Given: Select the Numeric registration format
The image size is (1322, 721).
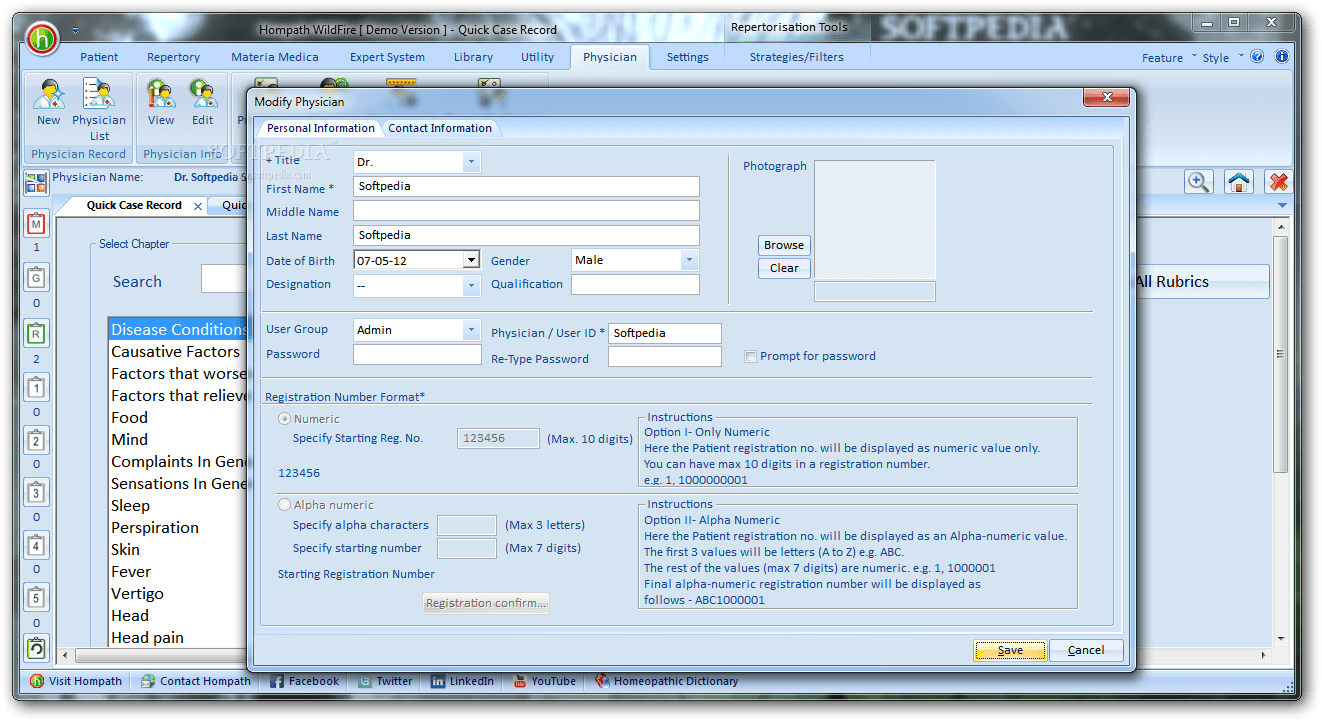Looking at the screenshot, I should point(284,418).
